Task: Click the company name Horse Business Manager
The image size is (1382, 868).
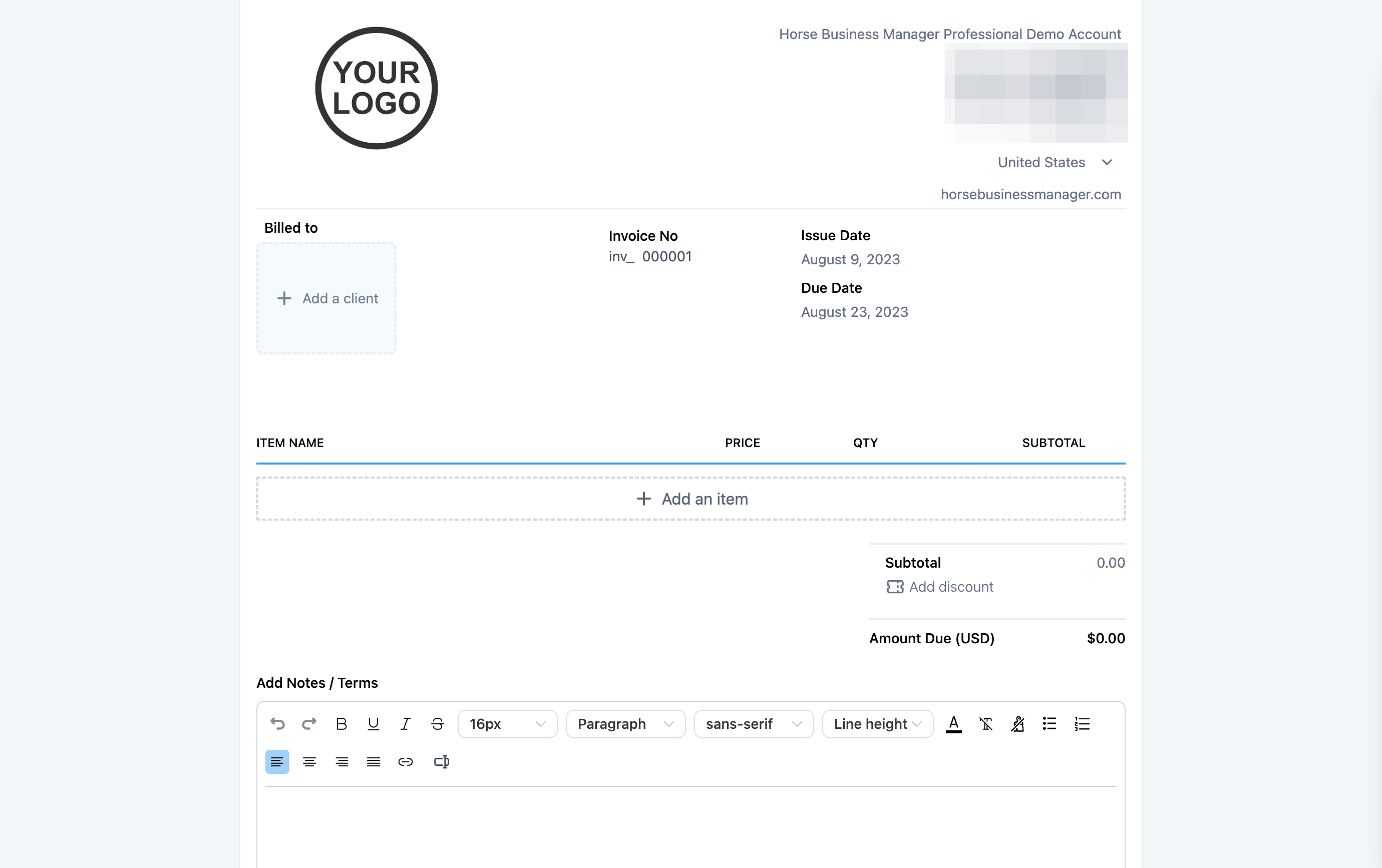Action: [950, 35]
